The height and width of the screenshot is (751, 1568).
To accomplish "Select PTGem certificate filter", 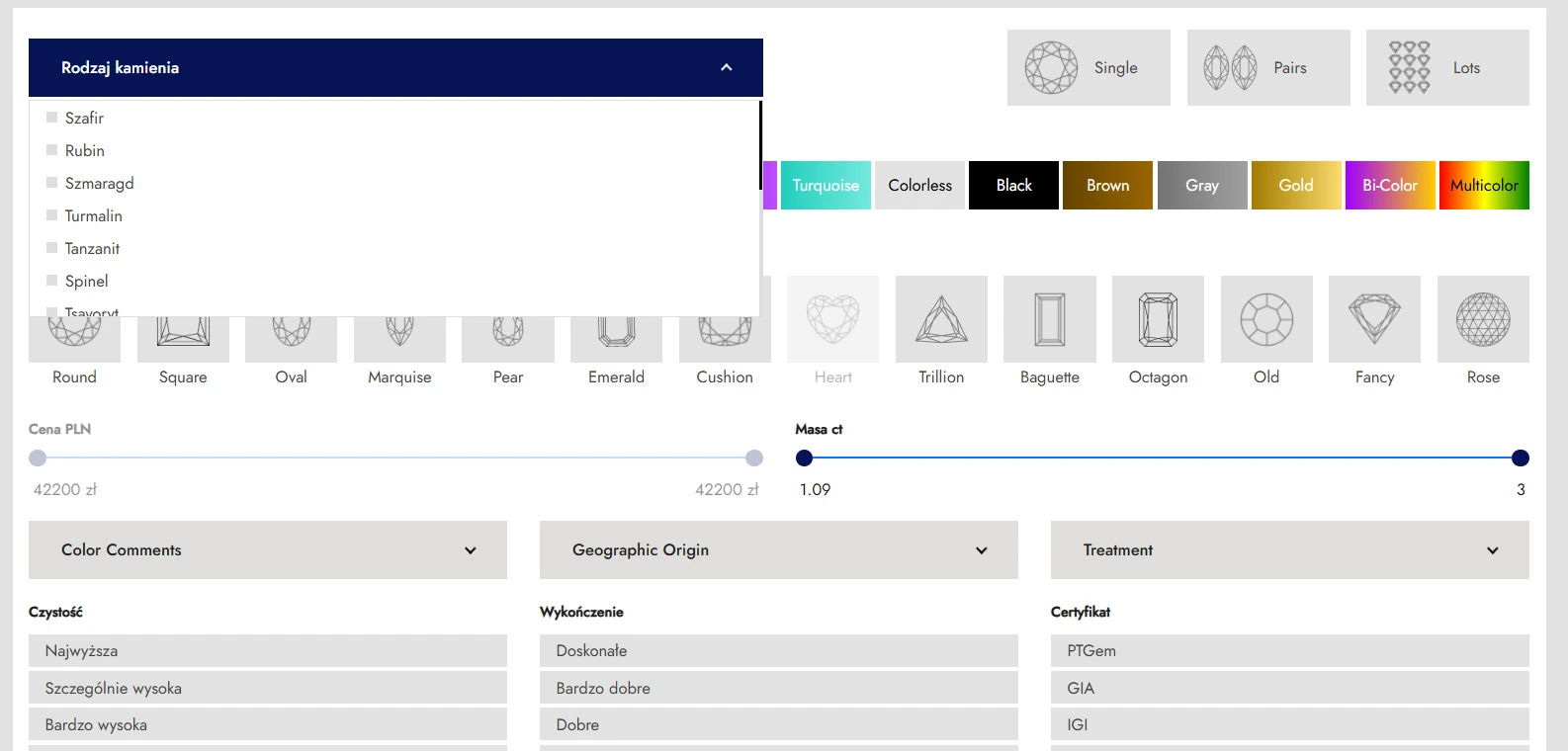I will tap(1290, 650).
